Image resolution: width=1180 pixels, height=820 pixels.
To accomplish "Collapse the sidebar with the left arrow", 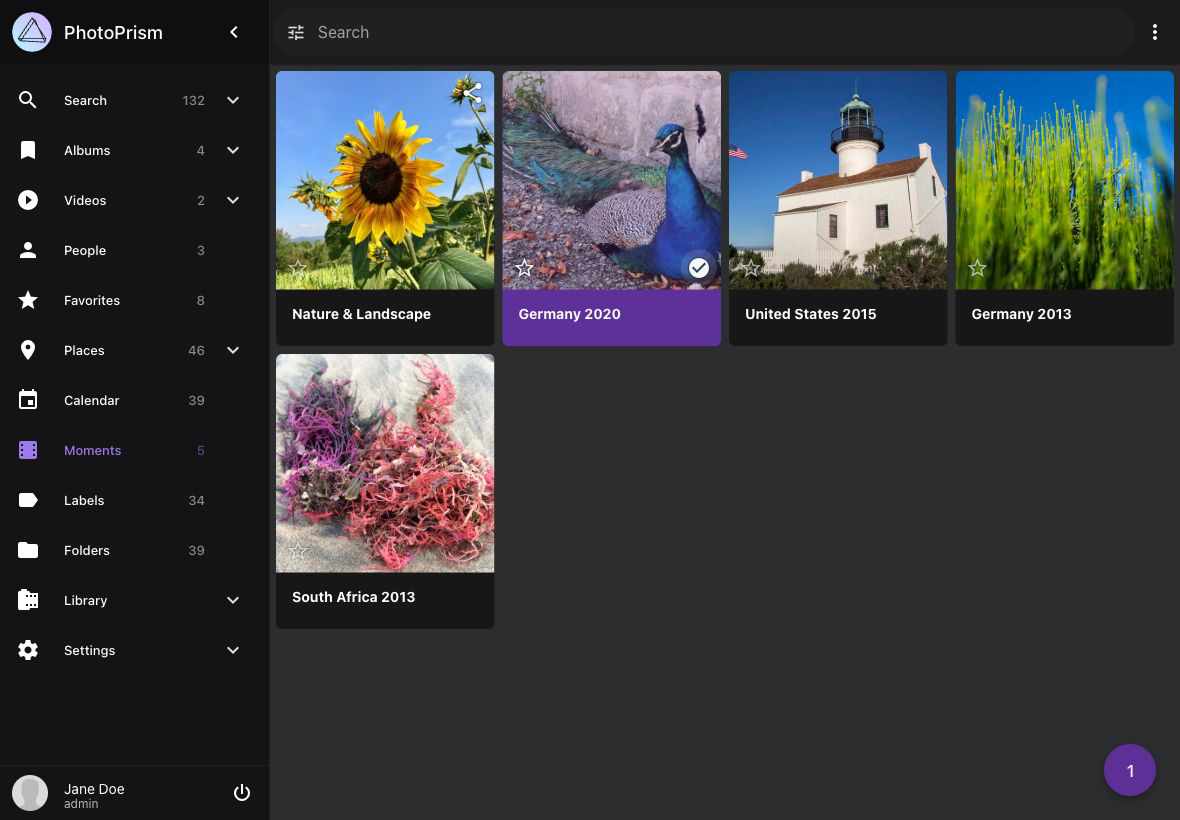I will click(233, 32).
